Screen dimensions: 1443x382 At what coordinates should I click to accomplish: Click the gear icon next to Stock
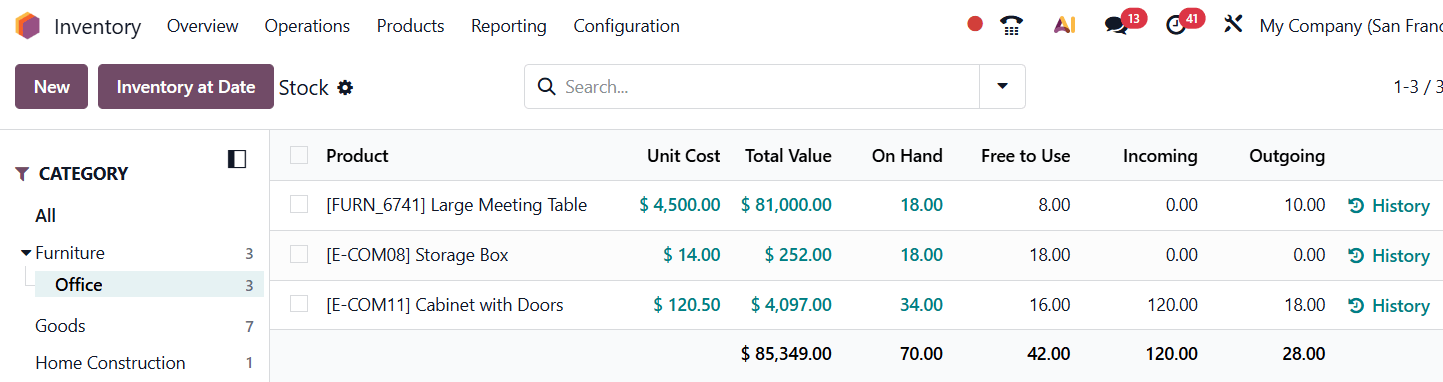[x=345, y=88]
